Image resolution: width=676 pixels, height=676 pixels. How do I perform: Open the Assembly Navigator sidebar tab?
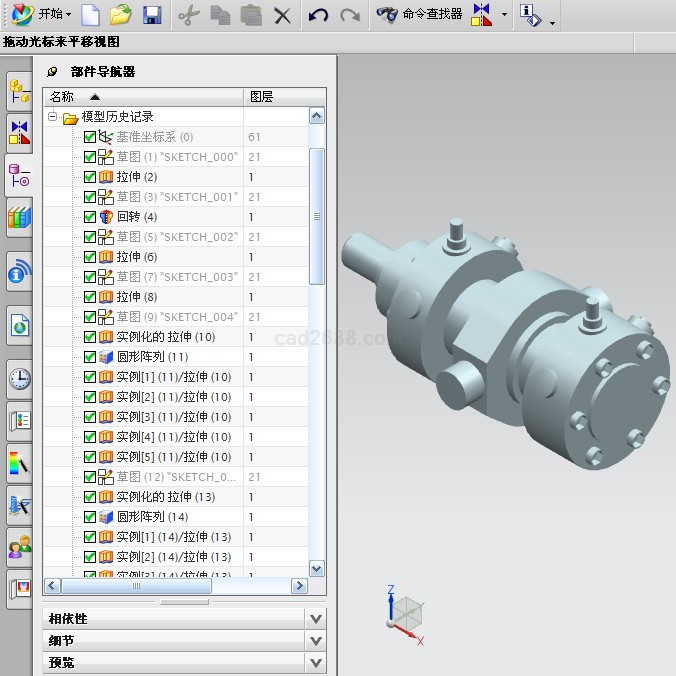coord(19,92)
